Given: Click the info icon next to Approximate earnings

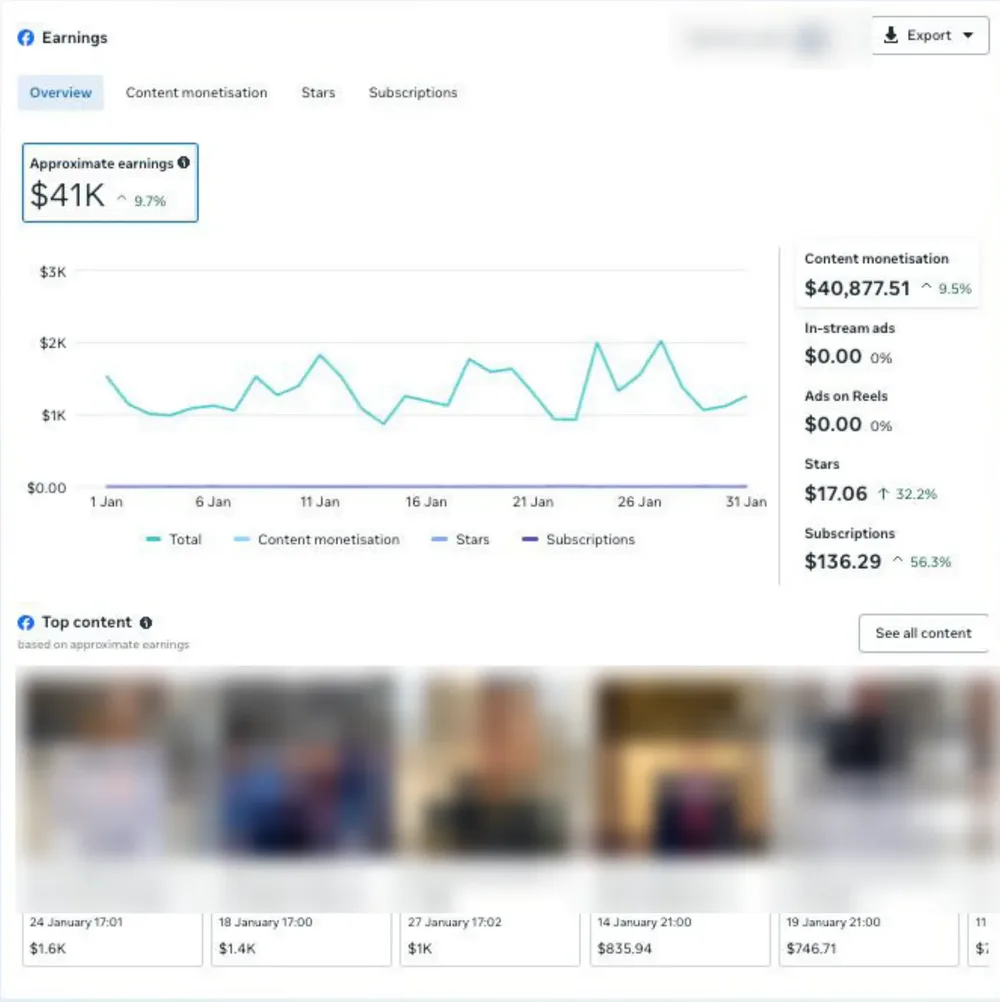Looking at the screenshot, I should pos(184,163).
